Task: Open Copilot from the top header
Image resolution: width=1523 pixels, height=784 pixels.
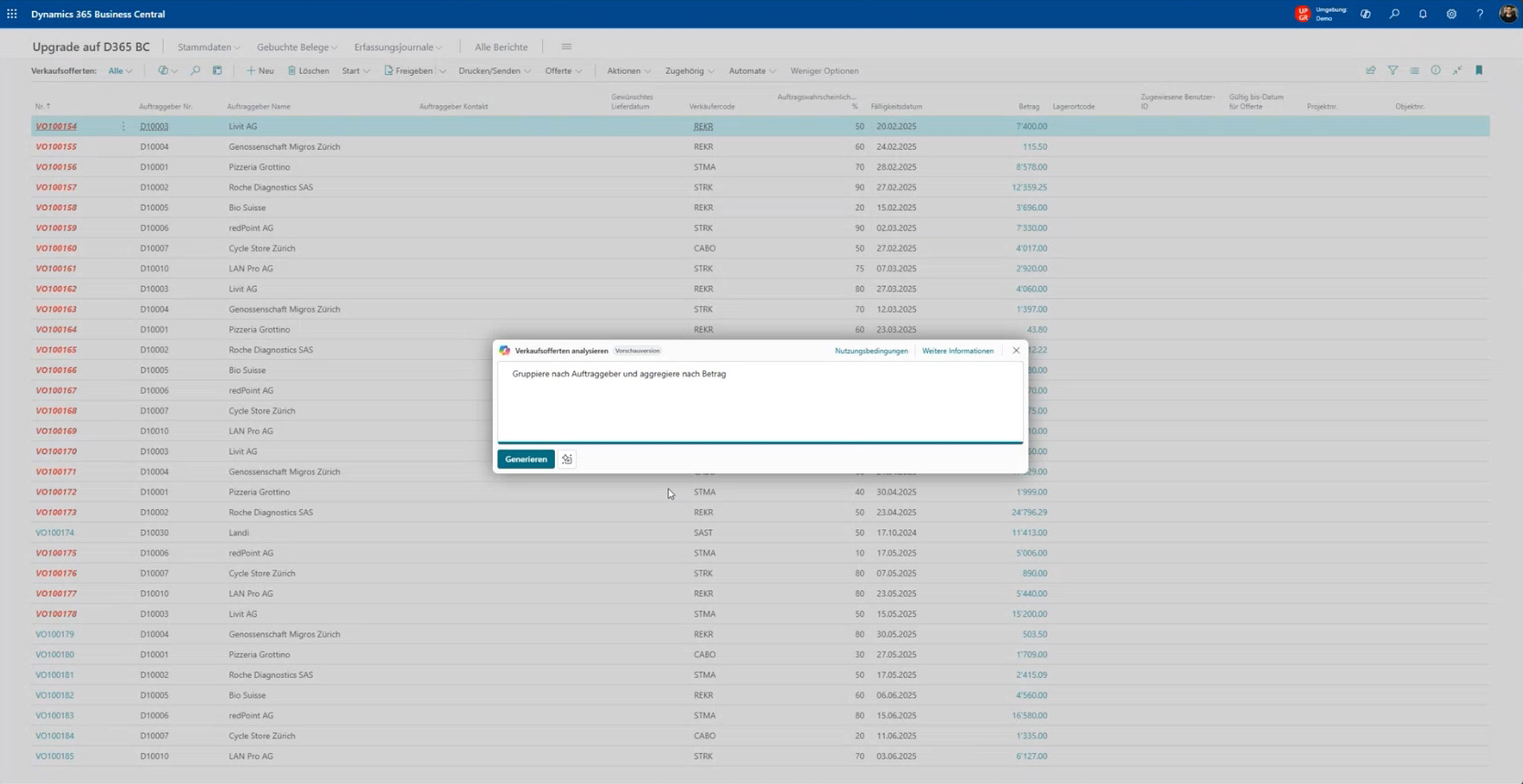Action: tap(1366, 14)
